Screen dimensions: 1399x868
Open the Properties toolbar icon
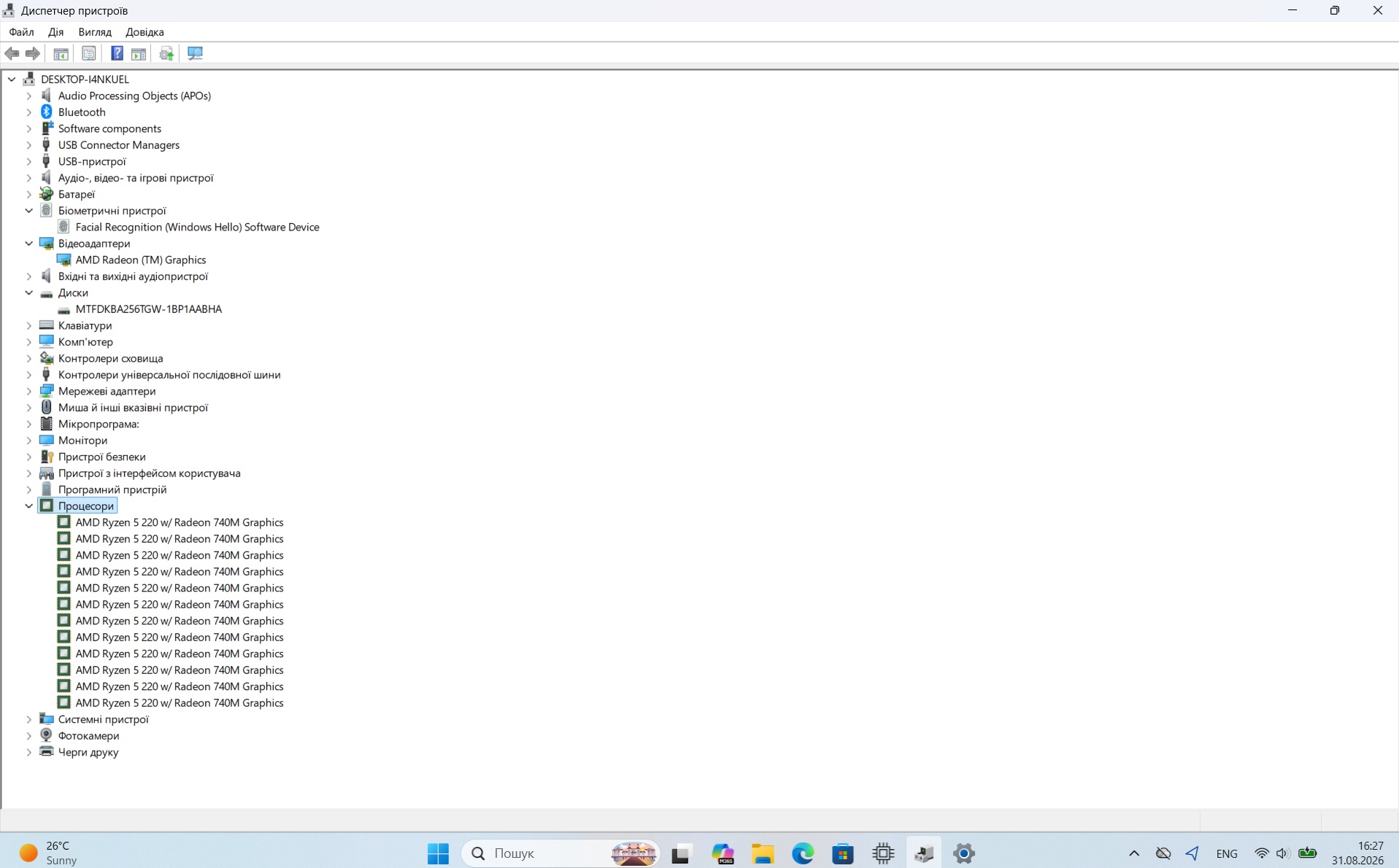click(89, 53)
